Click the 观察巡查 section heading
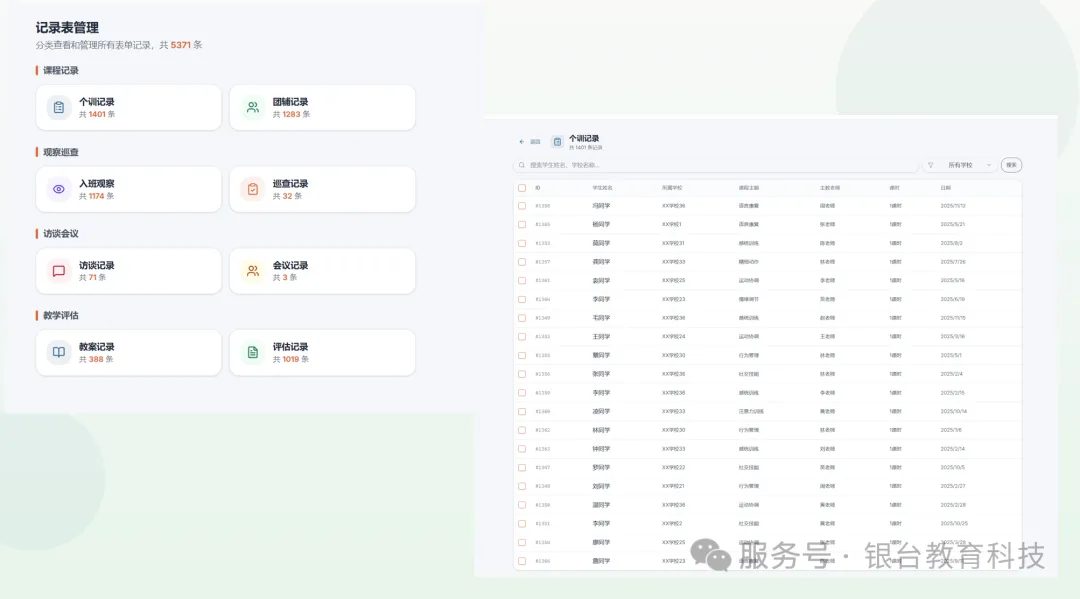Screen dimensions: 1080x599 coord(61,152)
